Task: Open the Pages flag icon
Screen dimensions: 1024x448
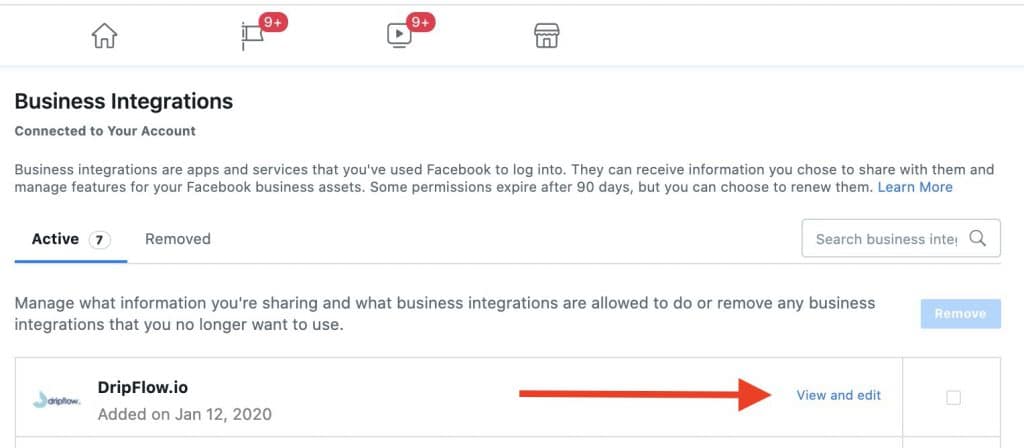Action: [x=253, y=37]
